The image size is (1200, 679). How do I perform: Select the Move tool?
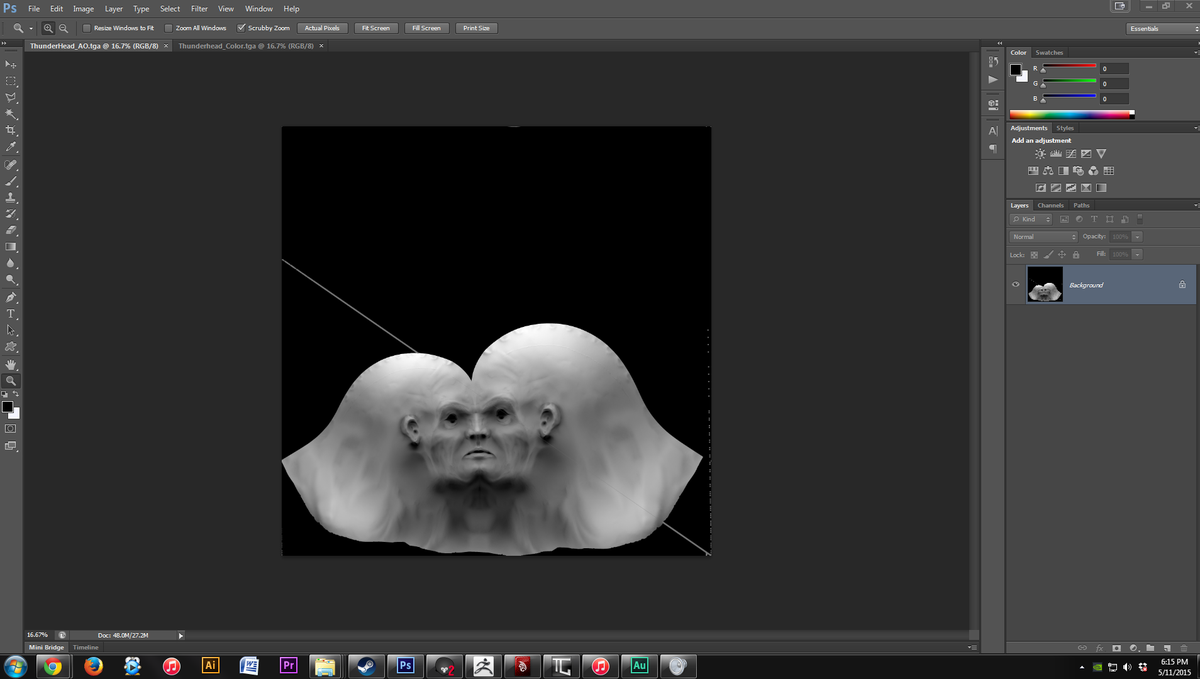11,64
